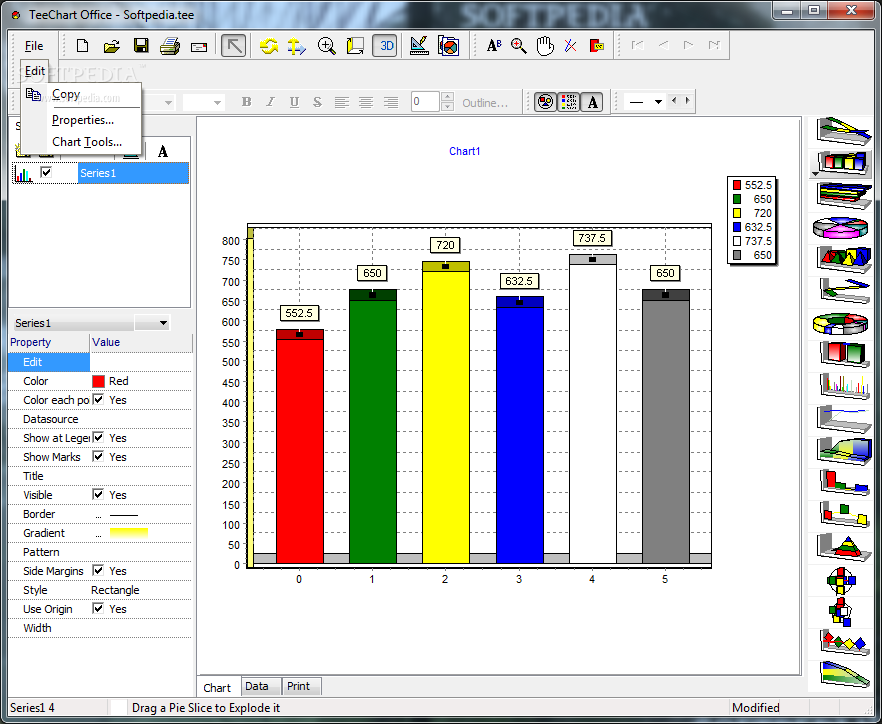This screenshot has height=724, width=882.
Task: Click the Underline U formatting button
Action: click(x=294, y=102)
